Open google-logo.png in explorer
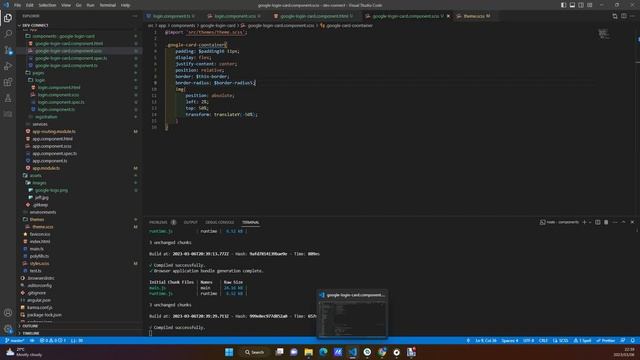The height and width of the screenshot is (360, 640). pos(51,190)
